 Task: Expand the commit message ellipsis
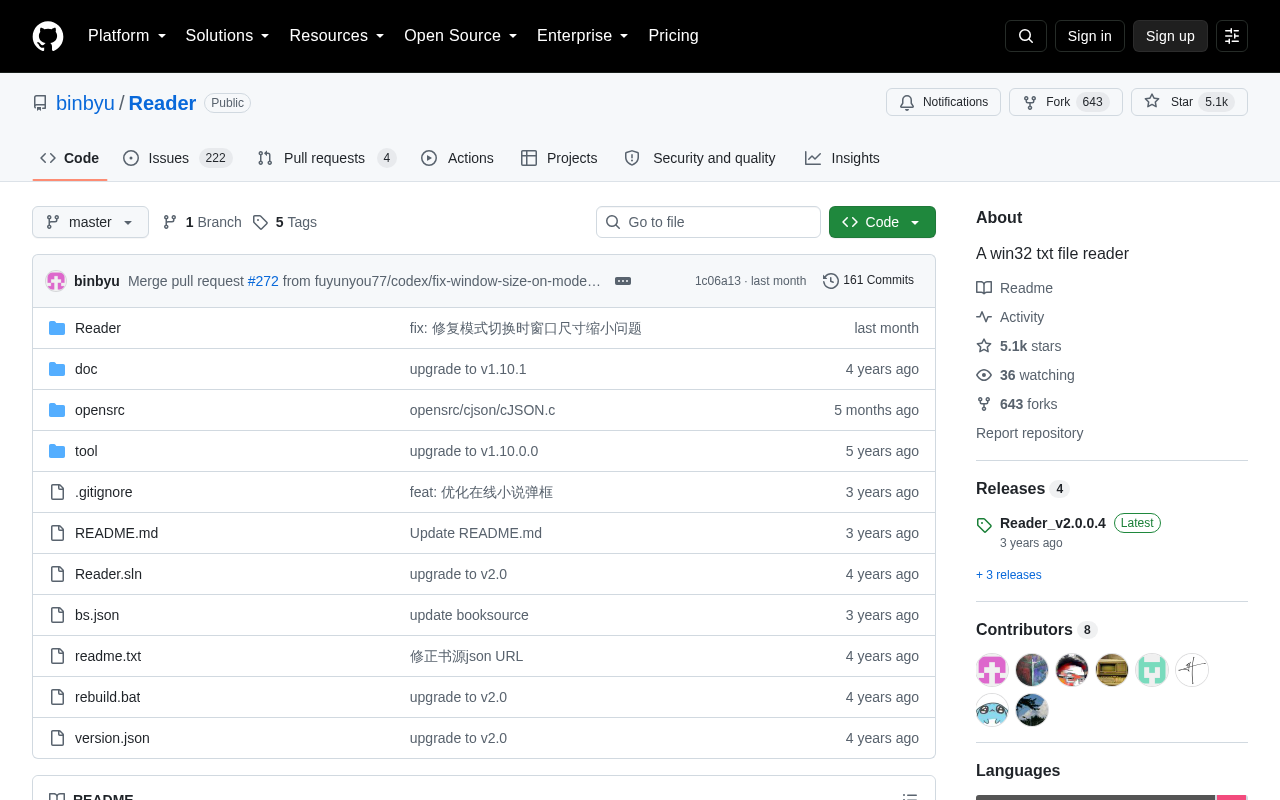point(623,281)
